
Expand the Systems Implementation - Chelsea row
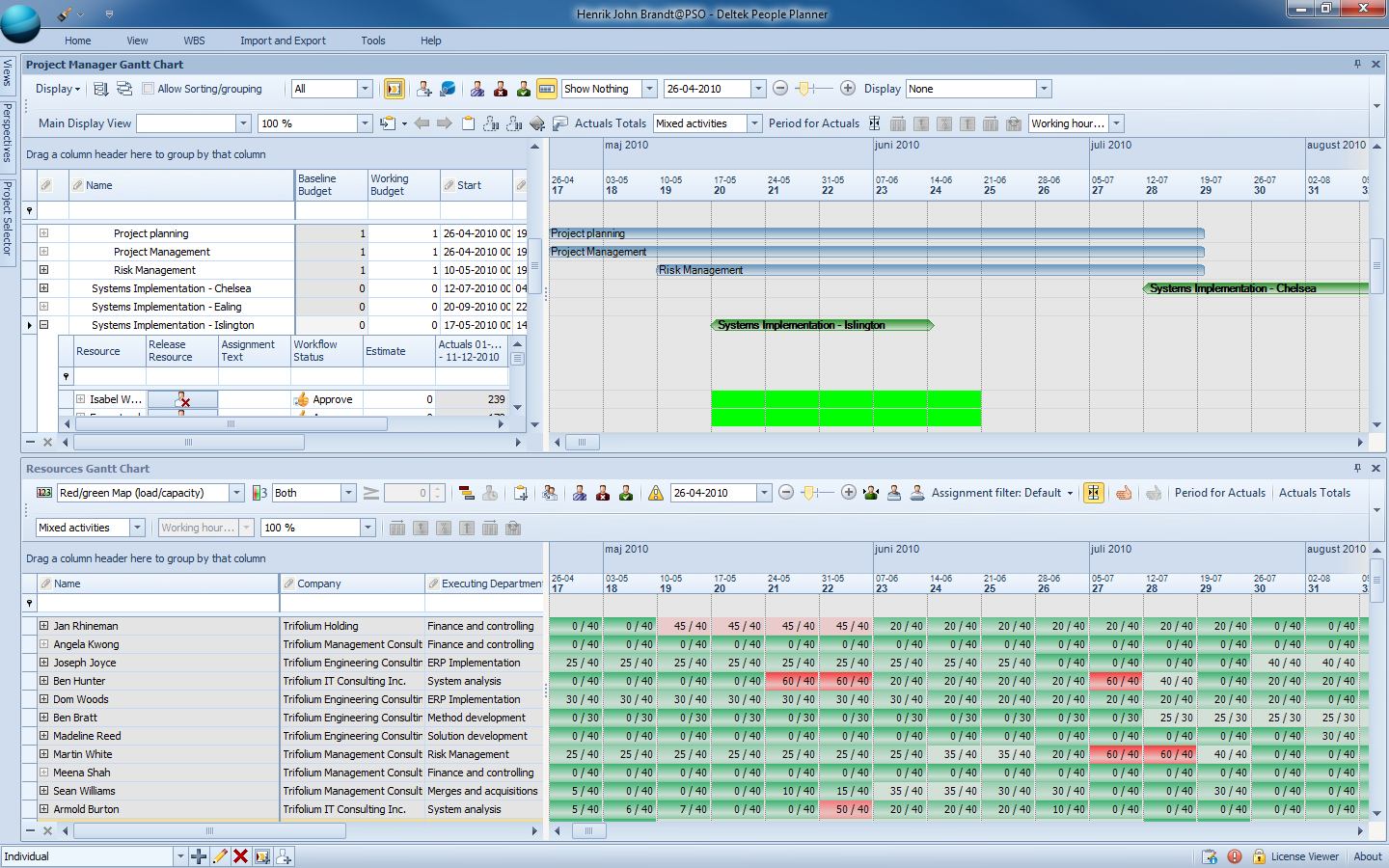coord(43,288)
